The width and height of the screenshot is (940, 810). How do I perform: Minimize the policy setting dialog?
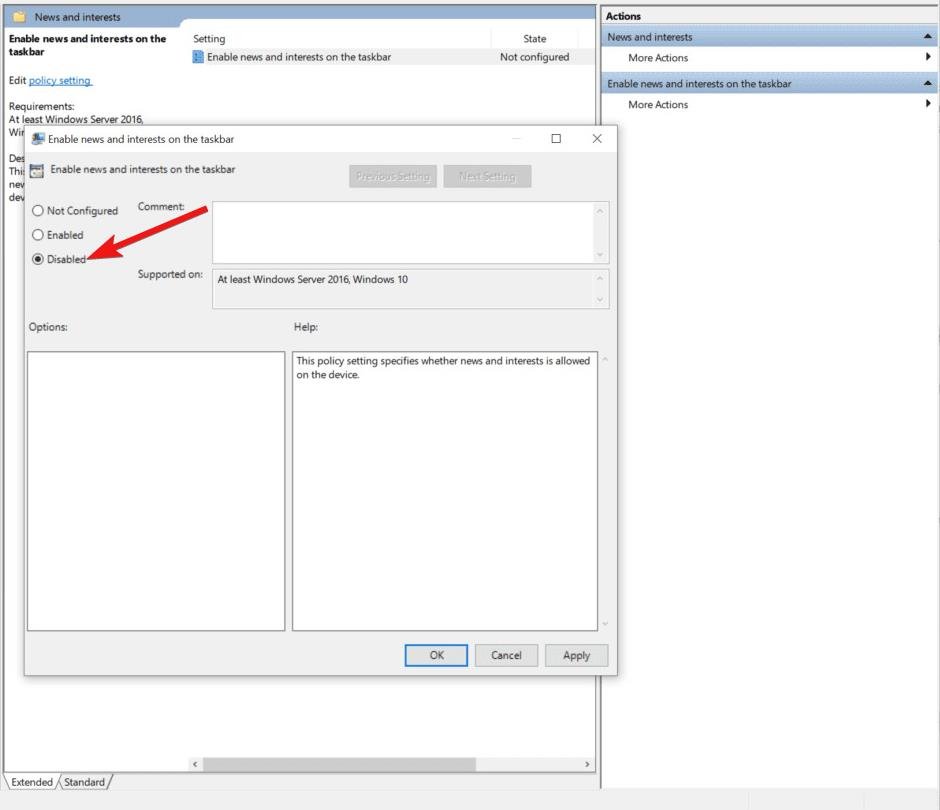click(x=516, y=138)
